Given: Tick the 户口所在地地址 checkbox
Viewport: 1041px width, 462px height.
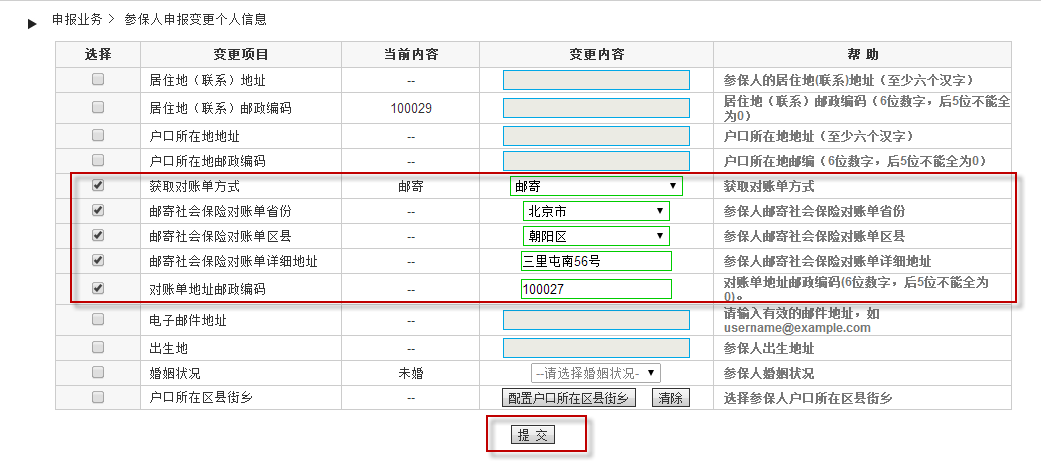Looking at the screenshot, I should 98,135.
